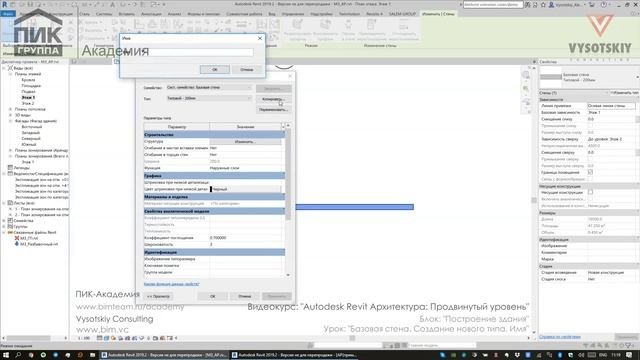Click the Линия привязки value field
The width and height of the screenshot is (640, 360).
611,106
